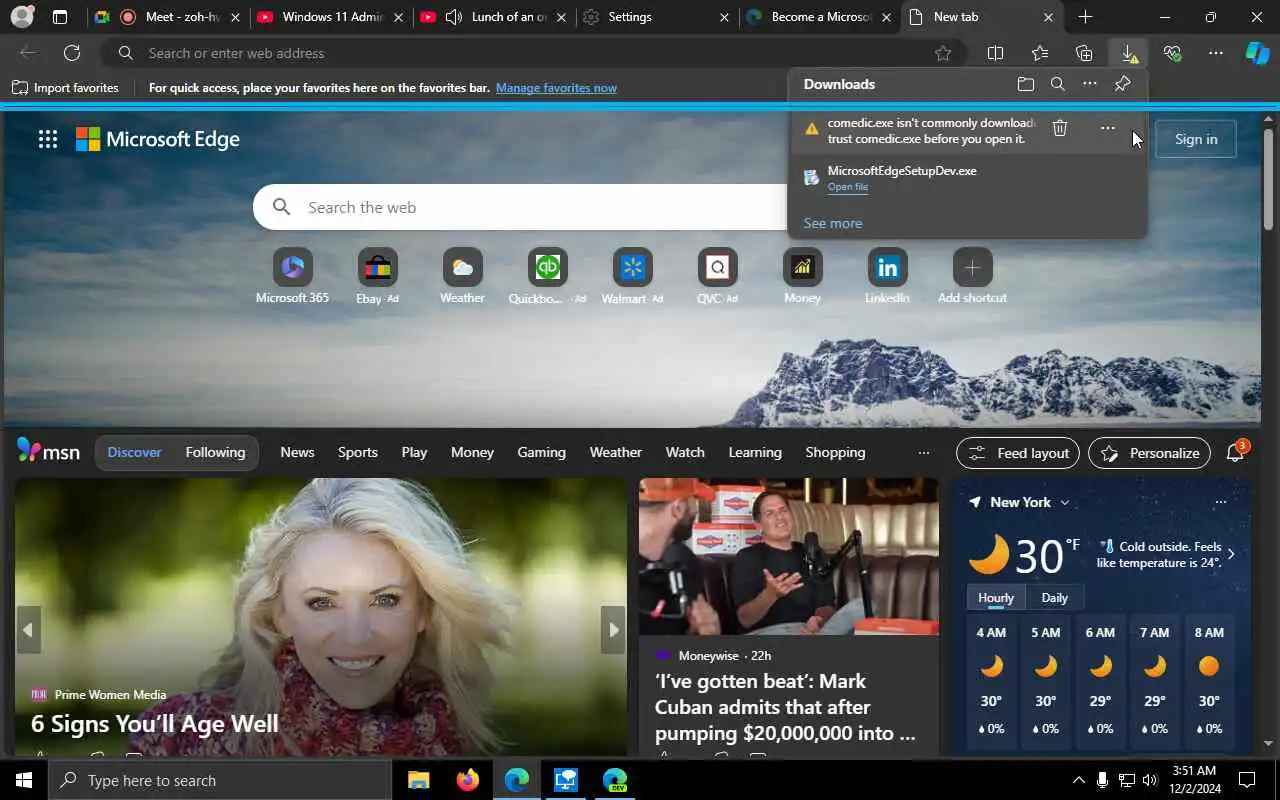Click in the Search the web field
The height and width of the screenshot is (800, 1280).
click(520, 207)
